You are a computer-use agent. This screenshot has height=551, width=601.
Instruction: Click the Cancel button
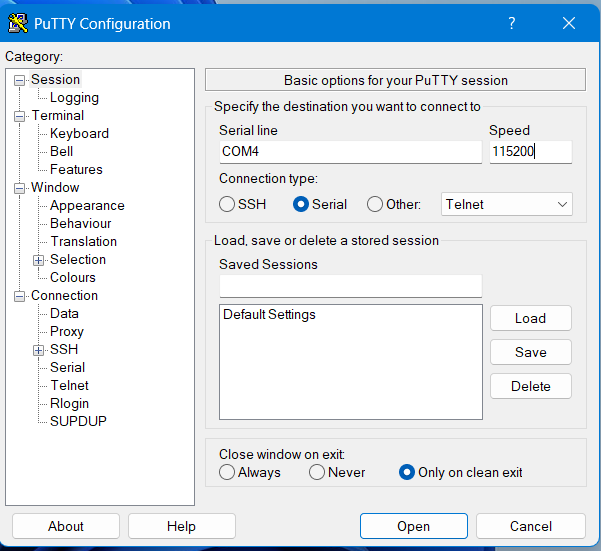click(x=530, y=526)
